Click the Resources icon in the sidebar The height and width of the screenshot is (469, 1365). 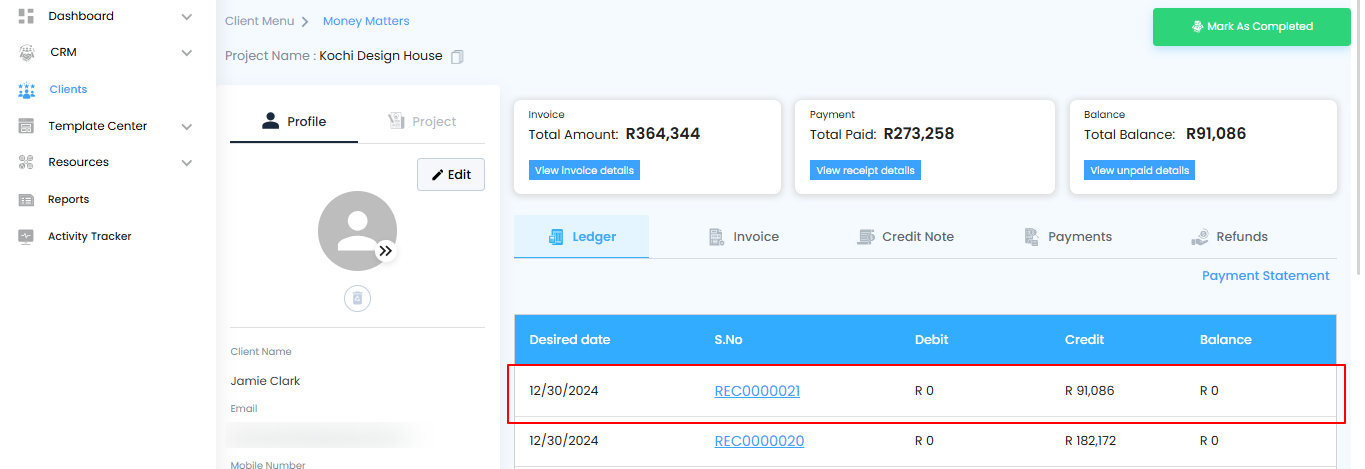(27, 162)
